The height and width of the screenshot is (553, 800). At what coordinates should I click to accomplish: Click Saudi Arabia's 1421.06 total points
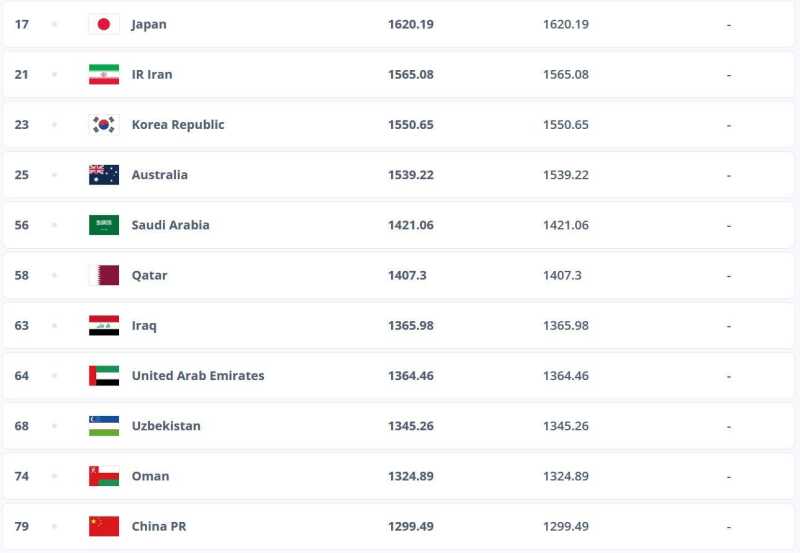(410, 225)
